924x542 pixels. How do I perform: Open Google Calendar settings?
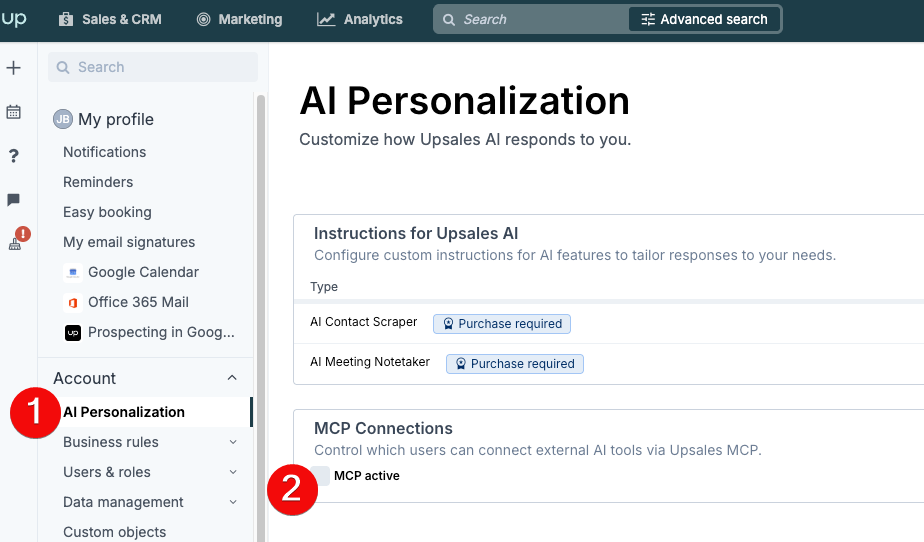coord(143,272)
